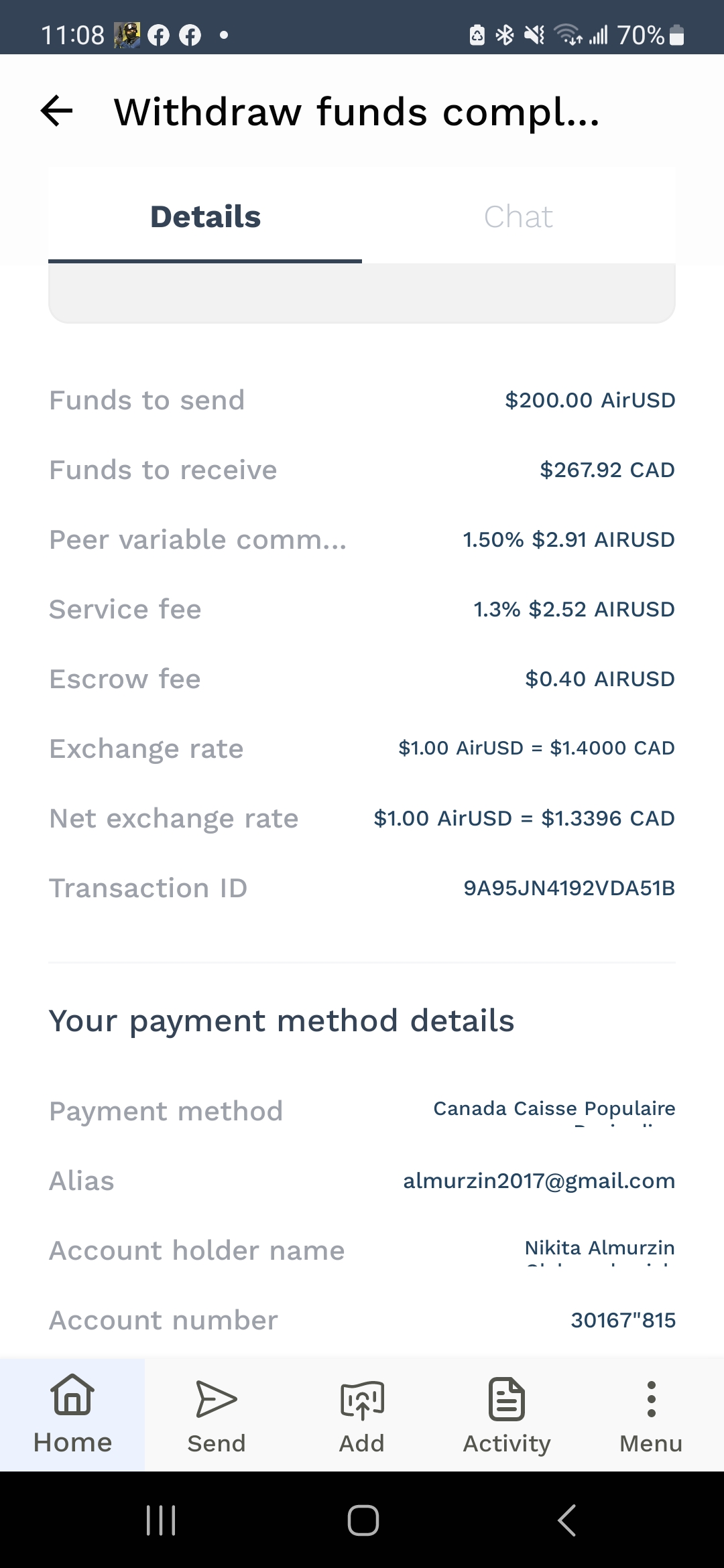Tap the battery status indicator

[677, 35]
